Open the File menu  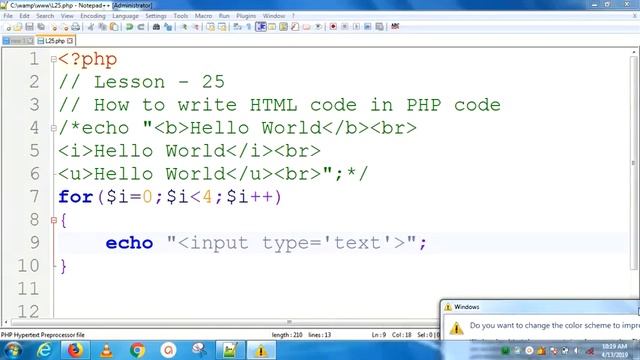click(8, 16)
